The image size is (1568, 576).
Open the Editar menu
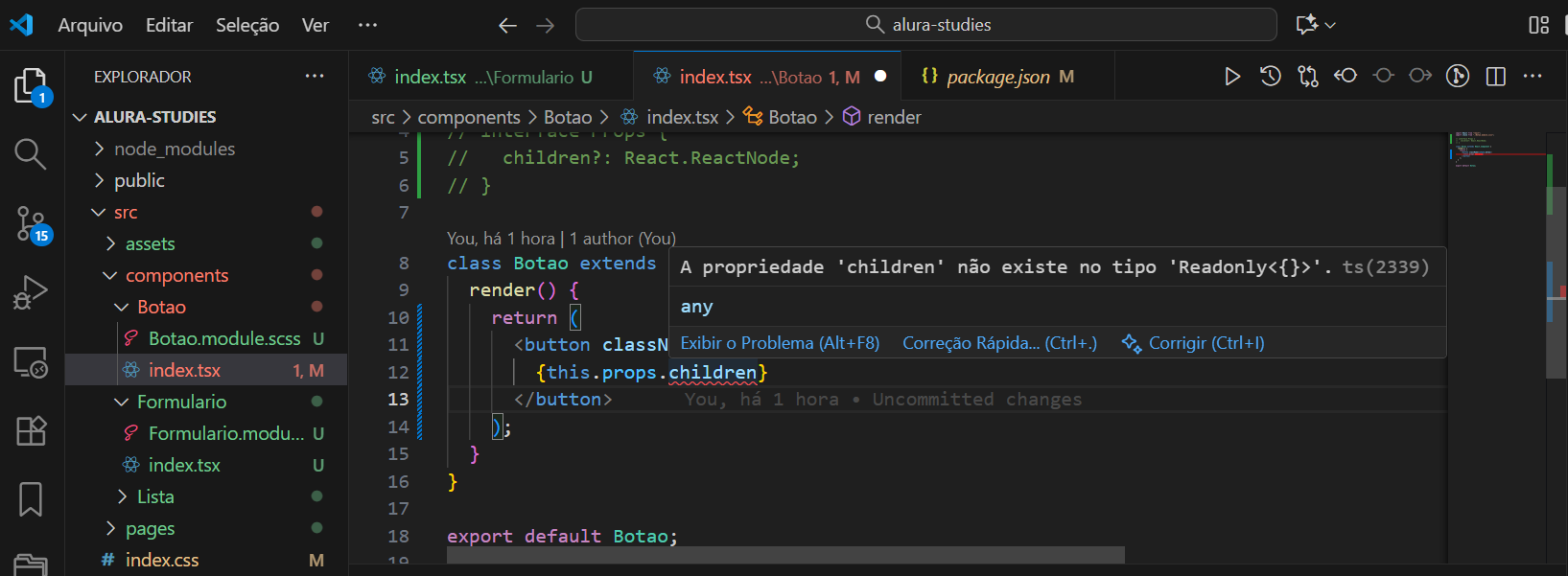pyautogui.click(x=169, y=25)
